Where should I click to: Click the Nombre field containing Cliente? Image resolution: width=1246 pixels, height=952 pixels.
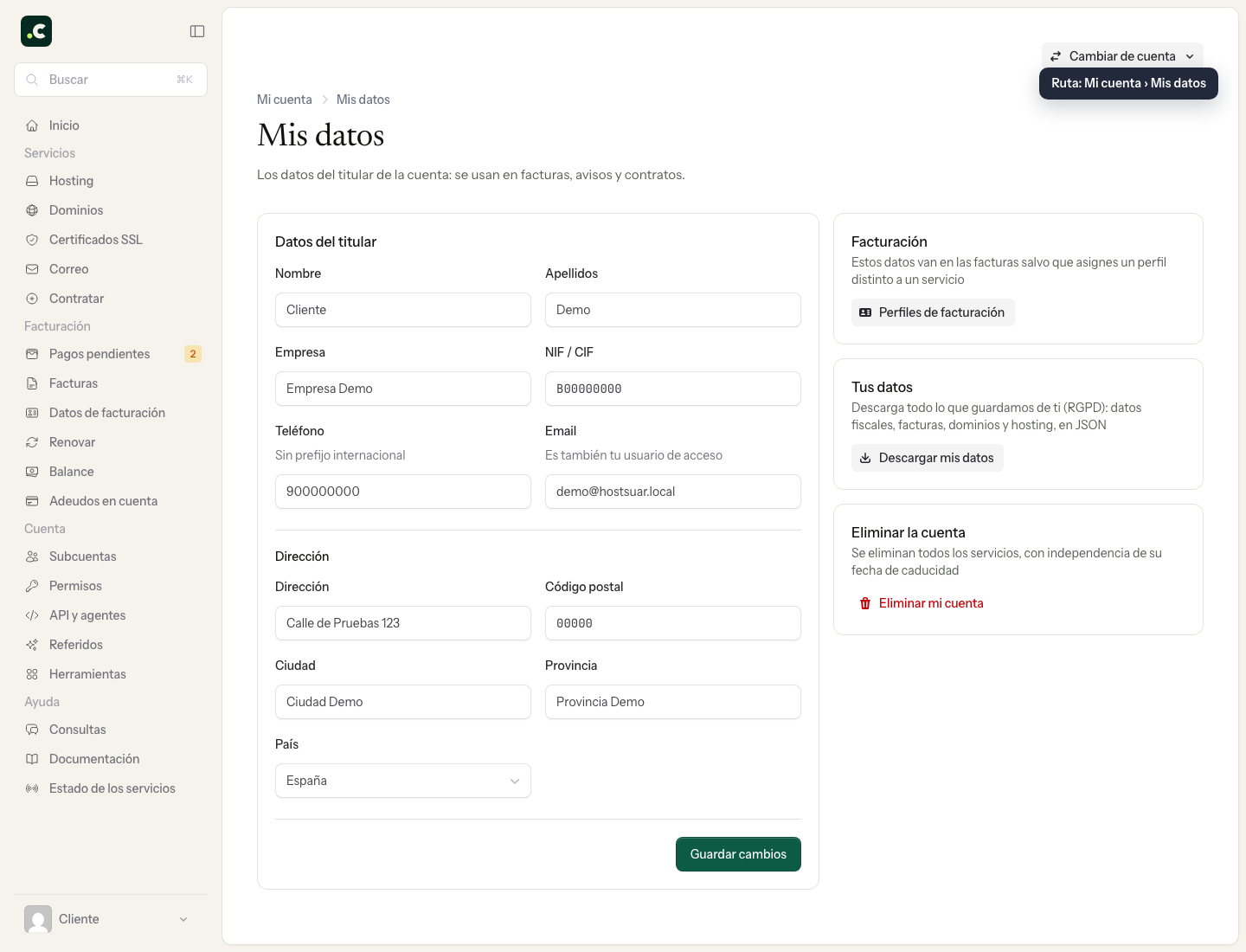point(403,310)
